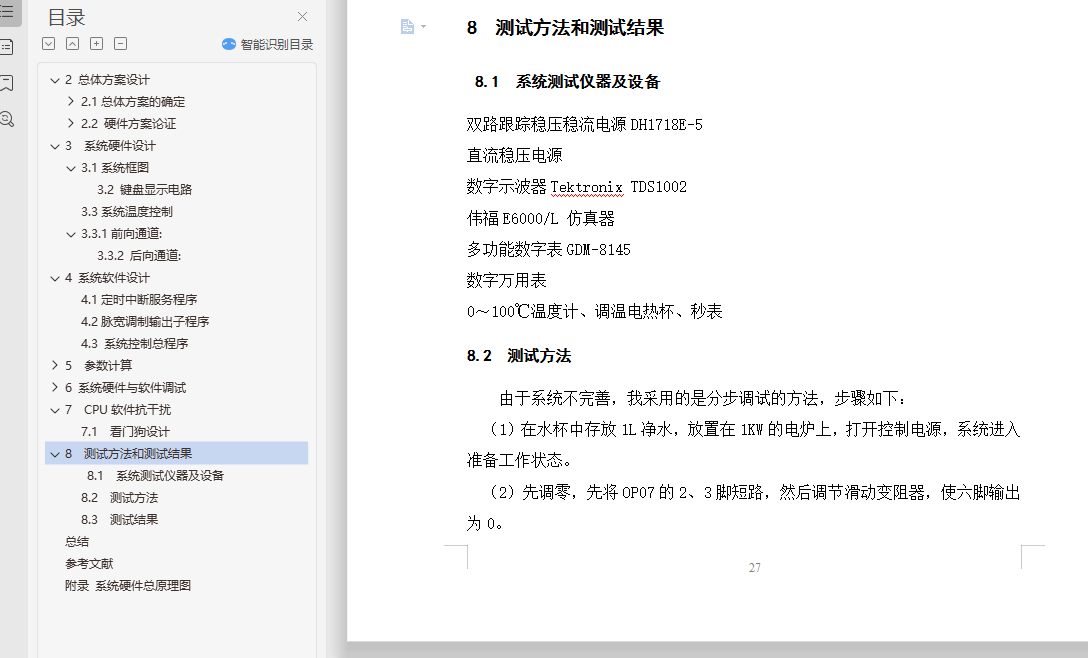Expand the 2.2 硬件方案论证 chevron
Screen dimensions: 1088x658
[x=71, y=124]
